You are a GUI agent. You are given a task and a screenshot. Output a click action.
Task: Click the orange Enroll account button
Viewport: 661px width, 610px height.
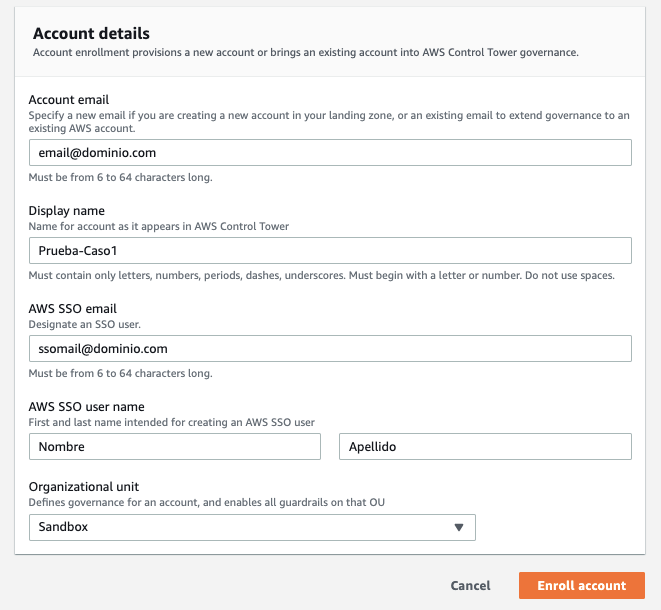[581, 585]
